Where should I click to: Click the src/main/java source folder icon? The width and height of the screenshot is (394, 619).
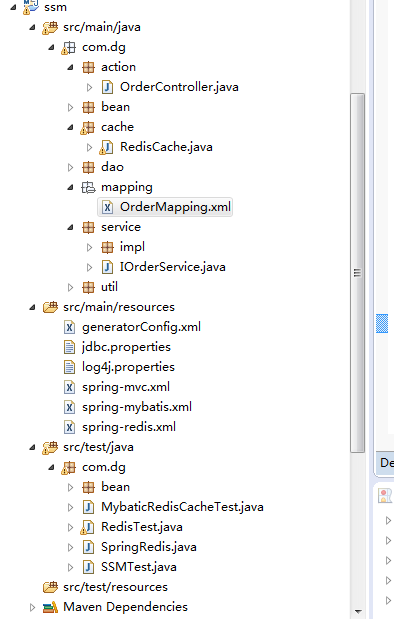coord(50,28)
